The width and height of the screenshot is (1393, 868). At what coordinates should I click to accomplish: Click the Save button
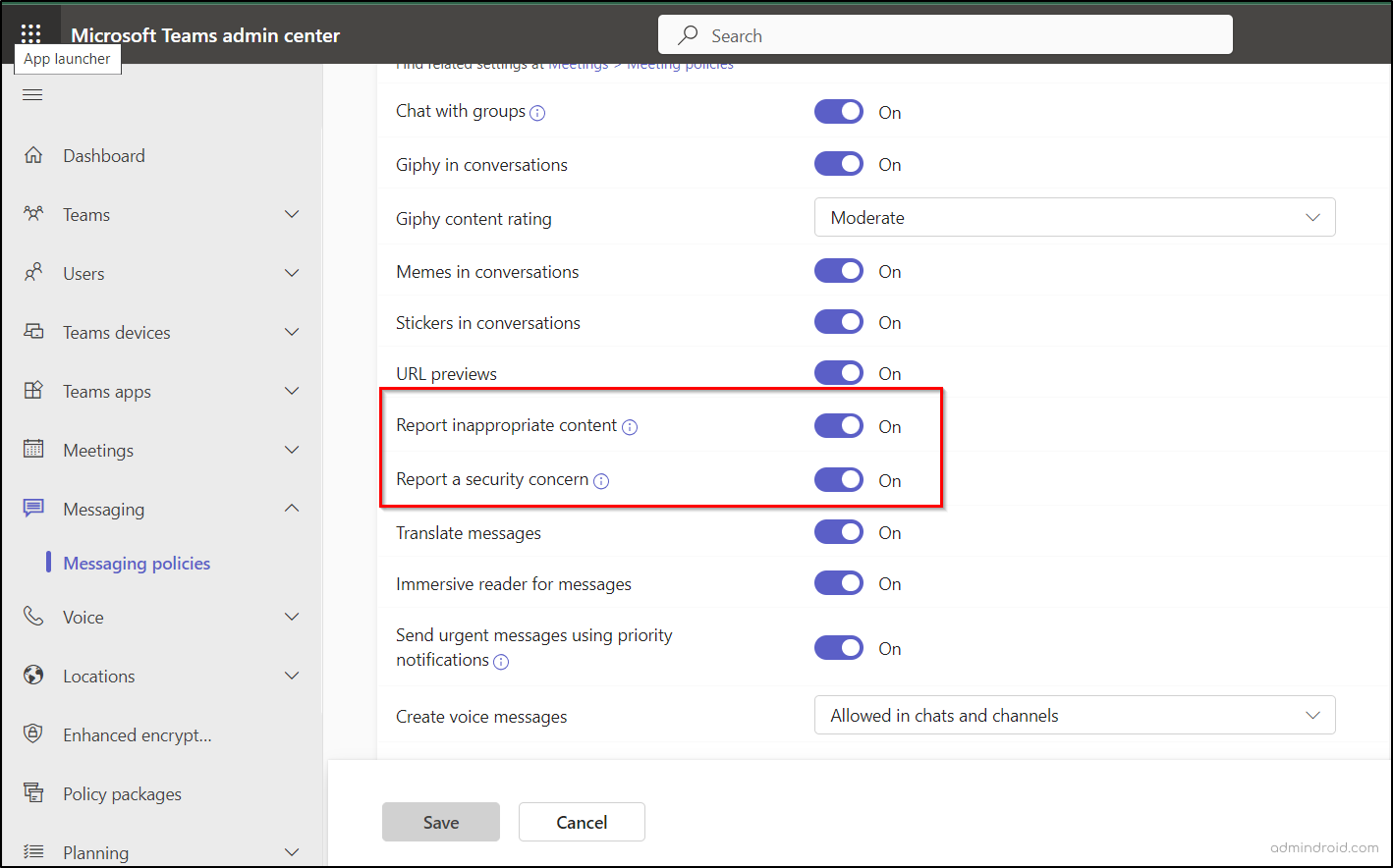point(440,822)
